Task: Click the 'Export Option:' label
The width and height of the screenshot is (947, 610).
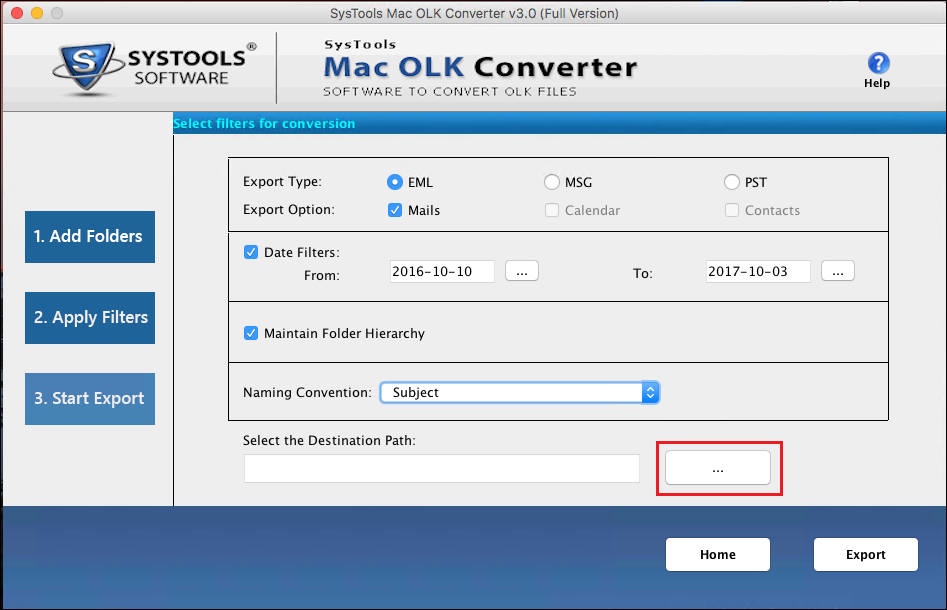Action: 289,210
